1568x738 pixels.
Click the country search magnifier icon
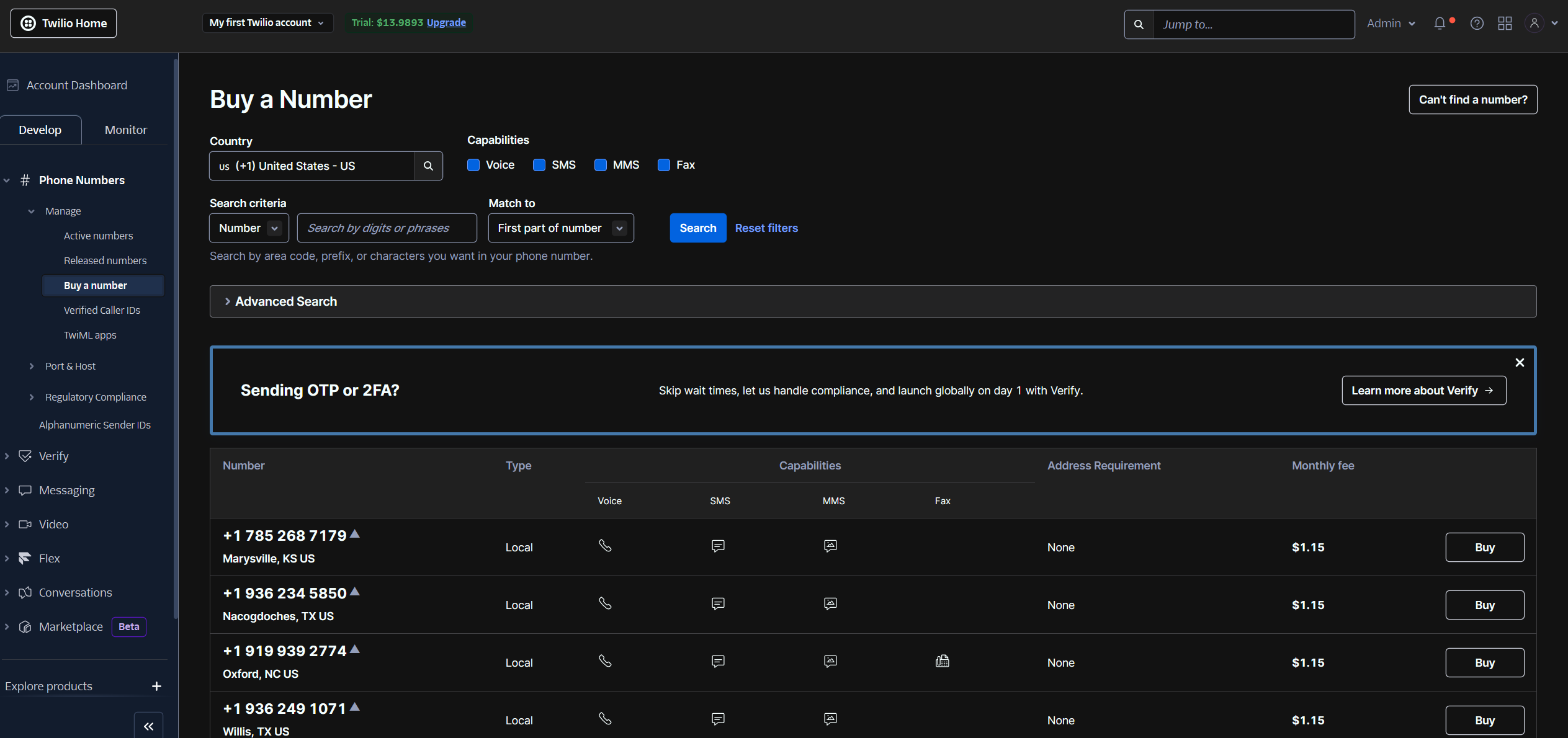pyautogui.click(x=428, y=166)
